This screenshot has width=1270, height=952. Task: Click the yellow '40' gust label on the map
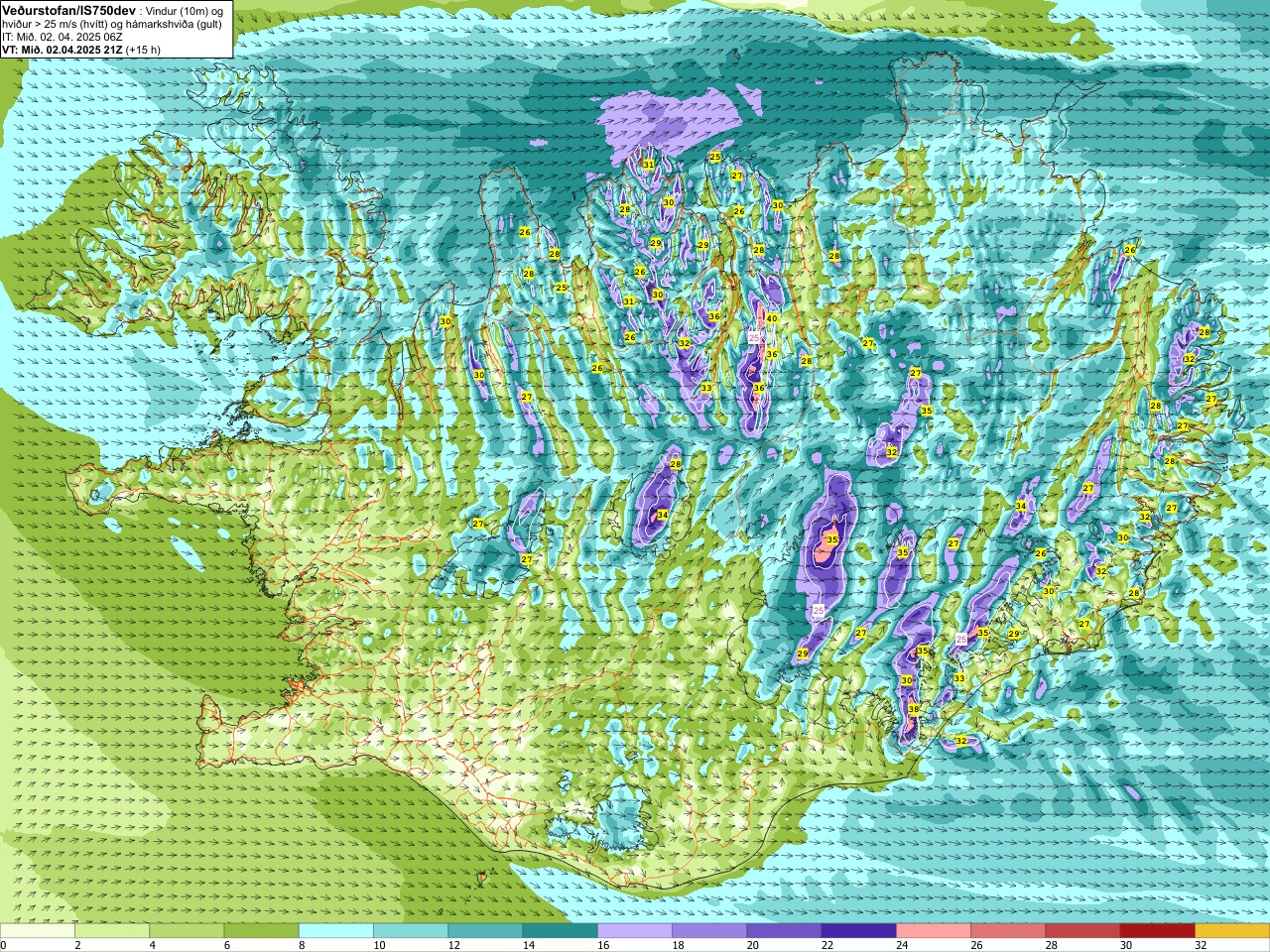point(771,318)
